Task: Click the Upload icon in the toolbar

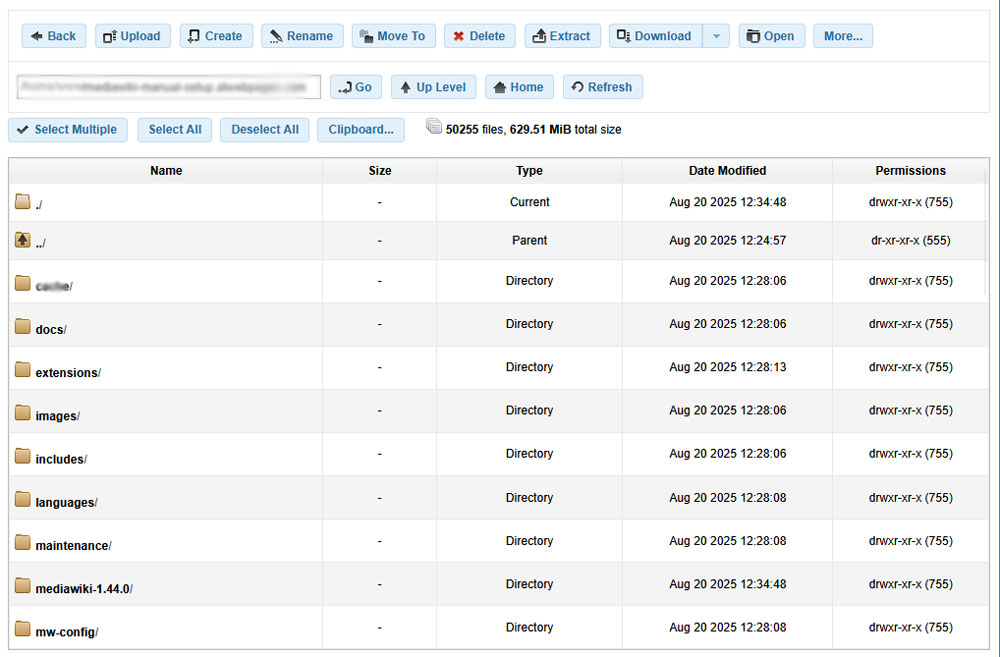Action: [x=110, y=35]
